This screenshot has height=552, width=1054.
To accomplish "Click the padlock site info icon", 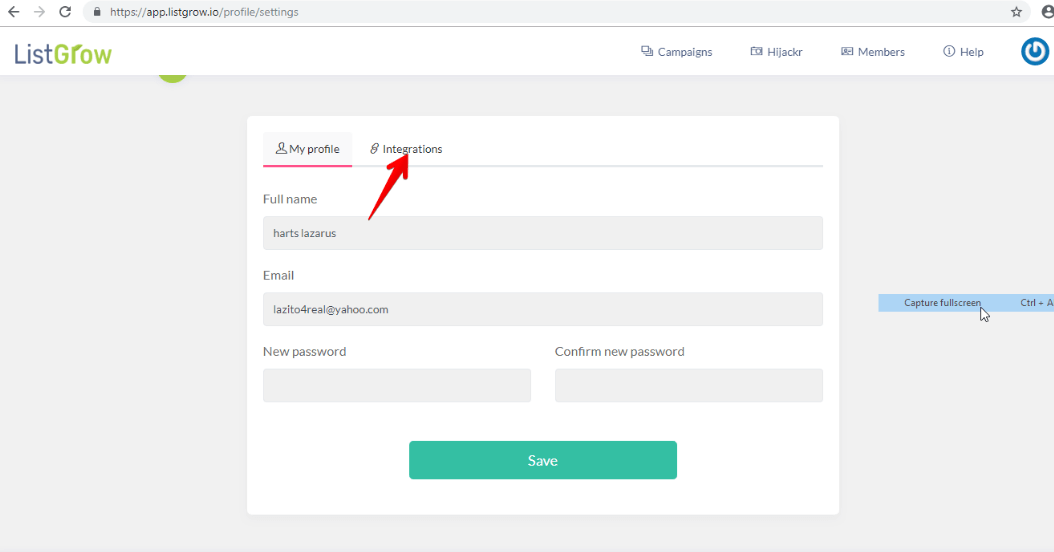I will [97, 12].
